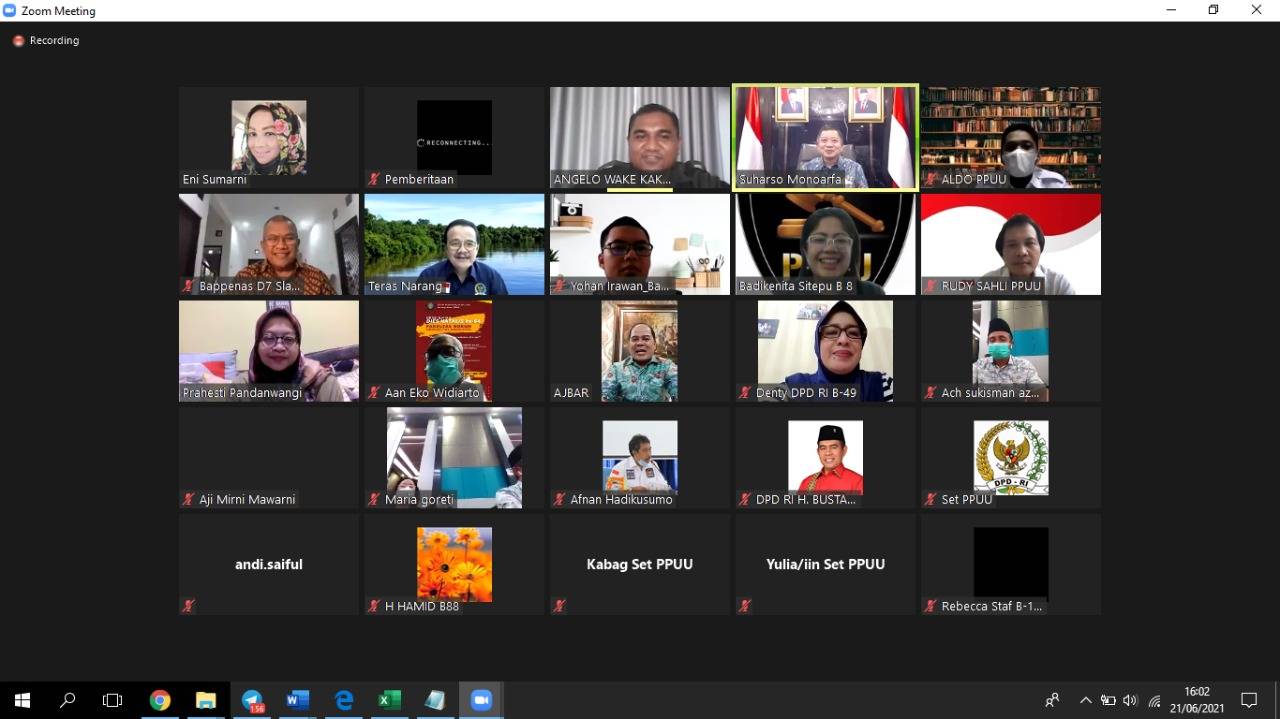Click the taskbar search magnifier icon
This screenshot has height=719, width=1280.
[x=68, y=700]
